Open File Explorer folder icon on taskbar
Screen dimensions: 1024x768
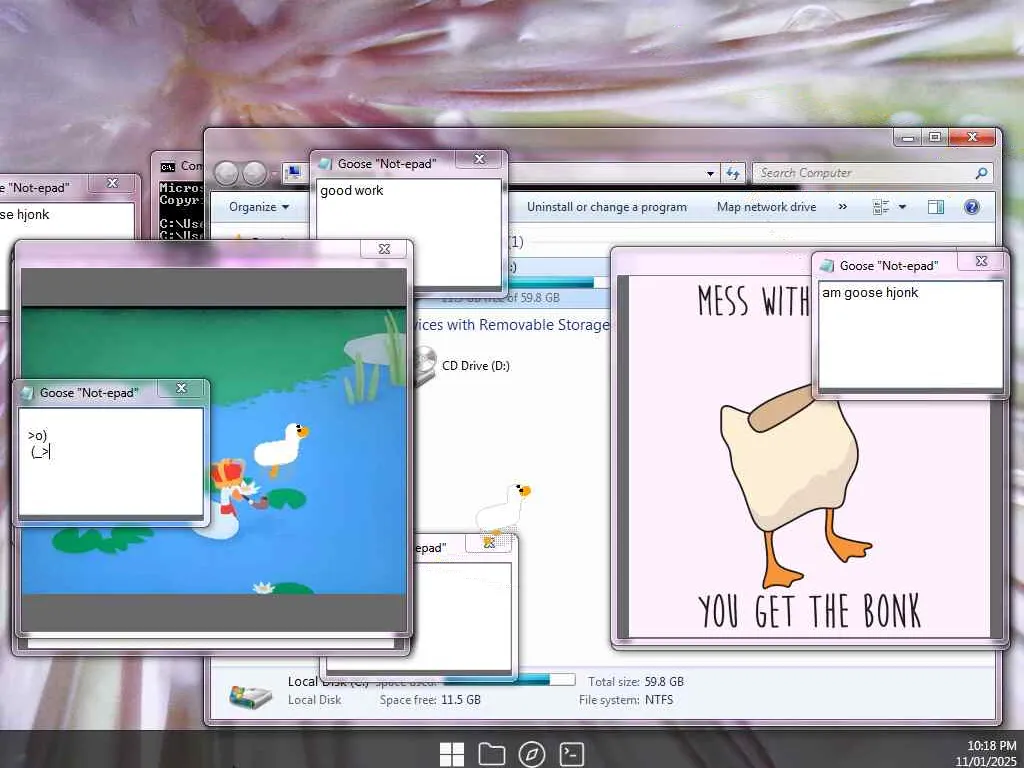click(x=492, y=754)
